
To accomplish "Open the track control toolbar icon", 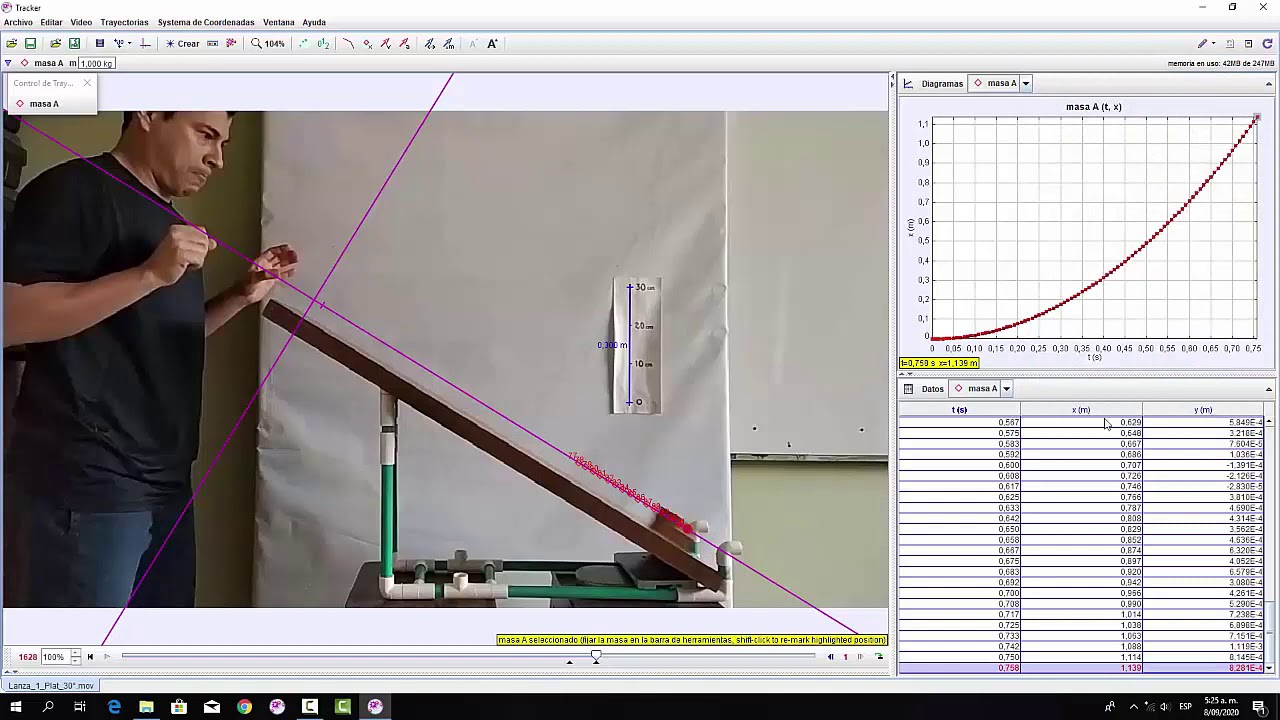I will [213, 44].
